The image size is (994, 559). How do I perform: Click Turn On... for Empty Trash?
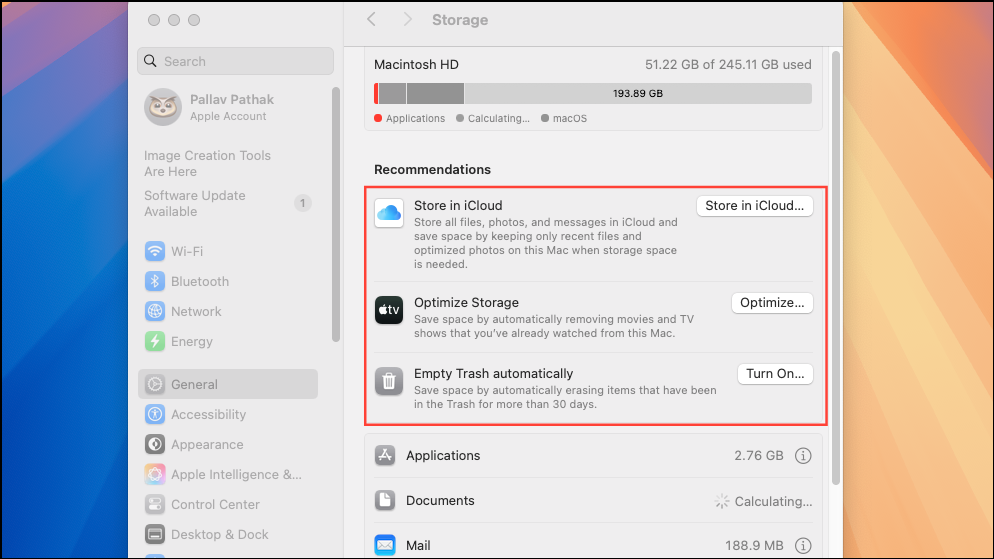[775, 374]
